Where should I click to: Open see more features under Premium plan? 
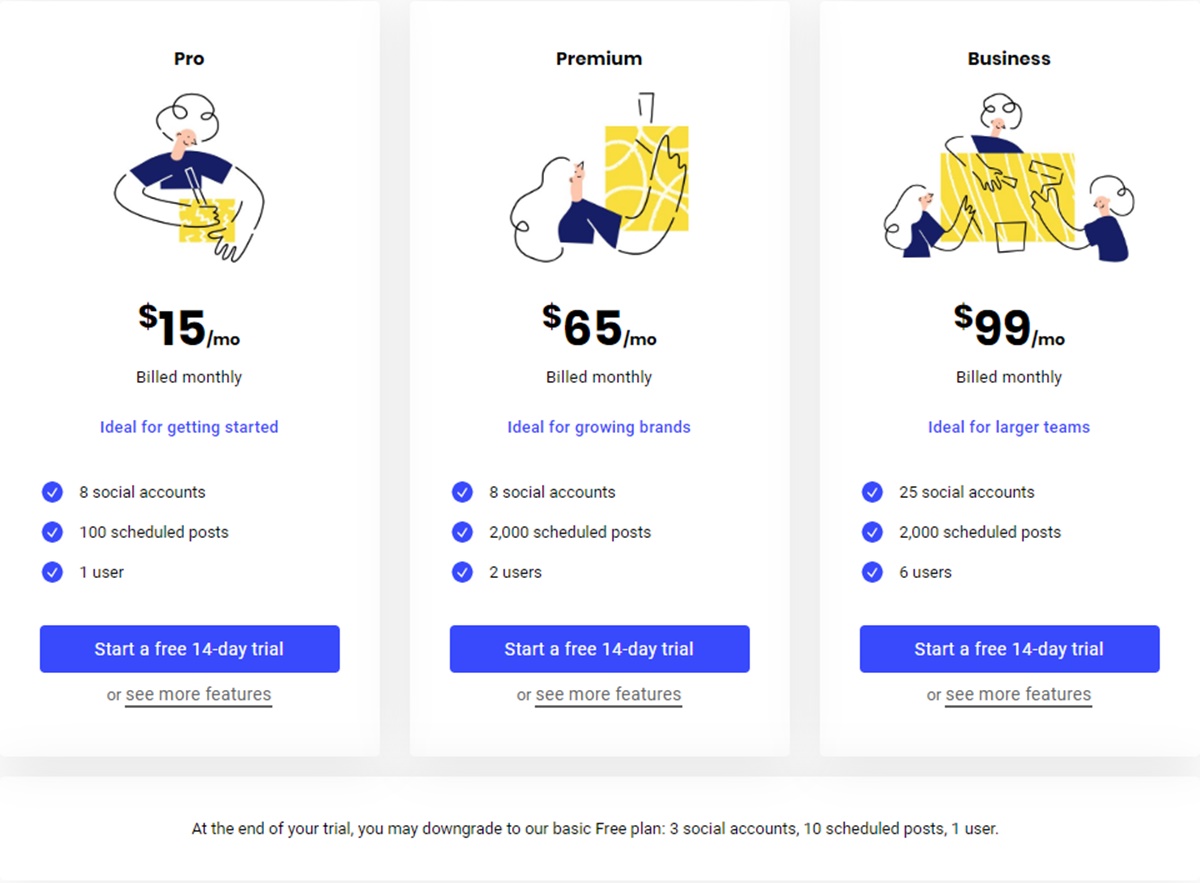[608, 694]
